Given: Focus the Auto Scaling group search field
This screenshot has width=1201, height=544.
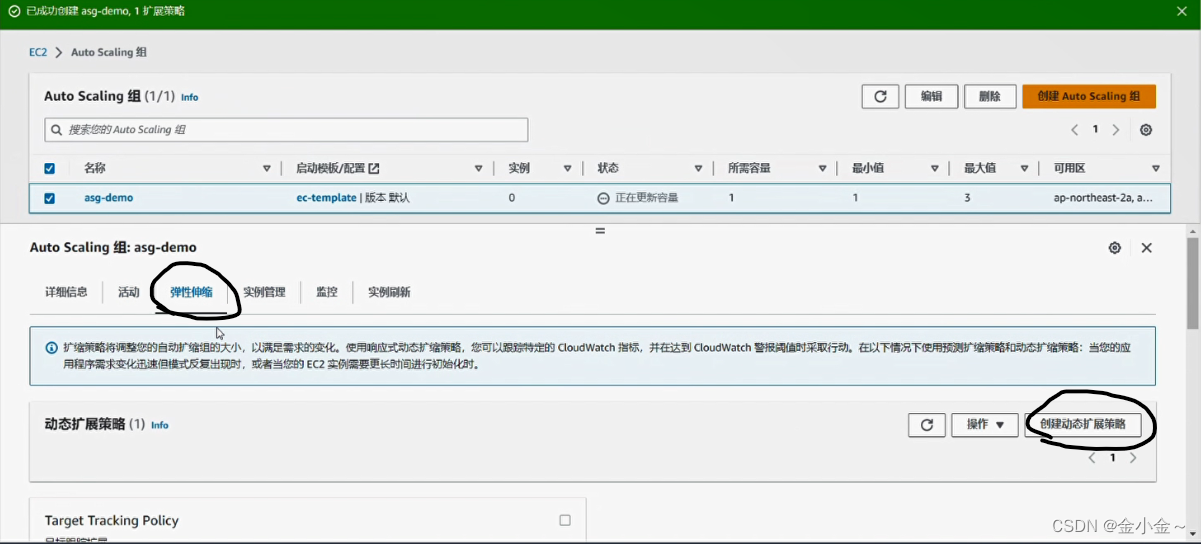Looking at the screenshot, I should [286, 130].
